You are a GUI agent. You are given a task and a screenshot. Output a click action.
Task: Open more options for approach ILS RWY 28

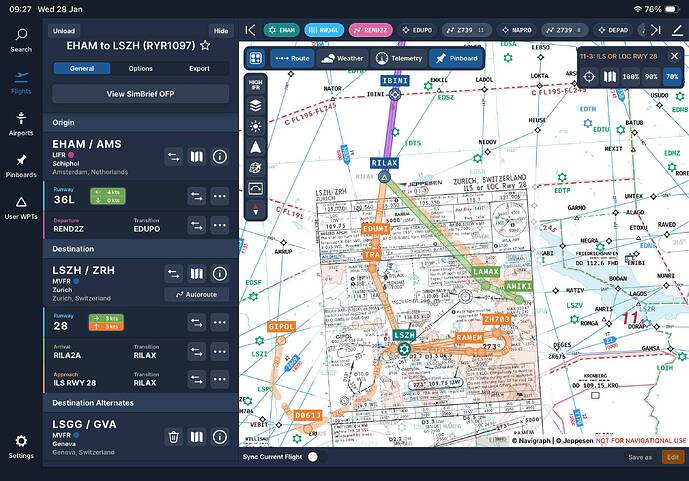pos(220,379)
